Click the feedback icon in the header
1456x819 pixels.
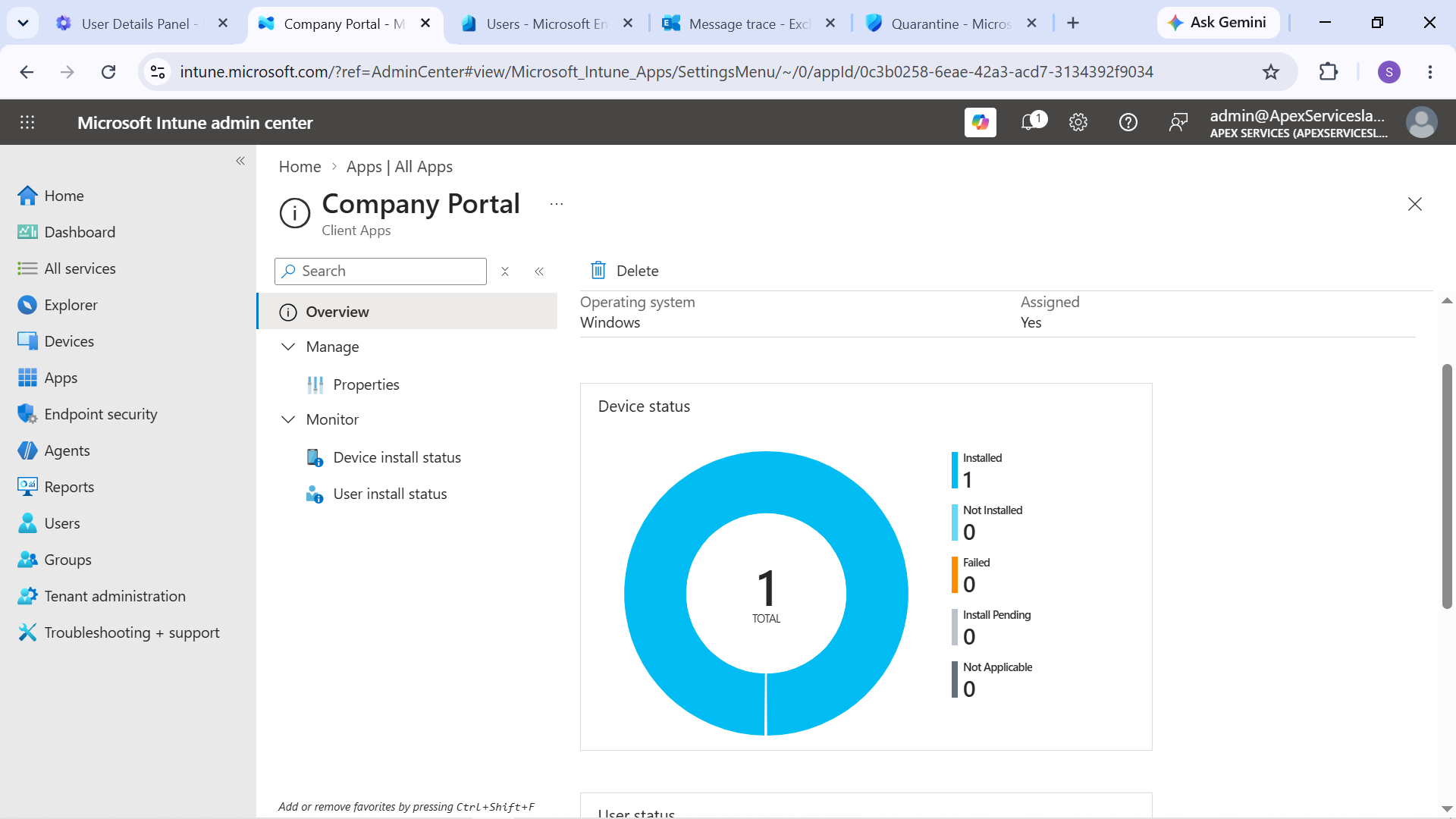click(1178, 122)
